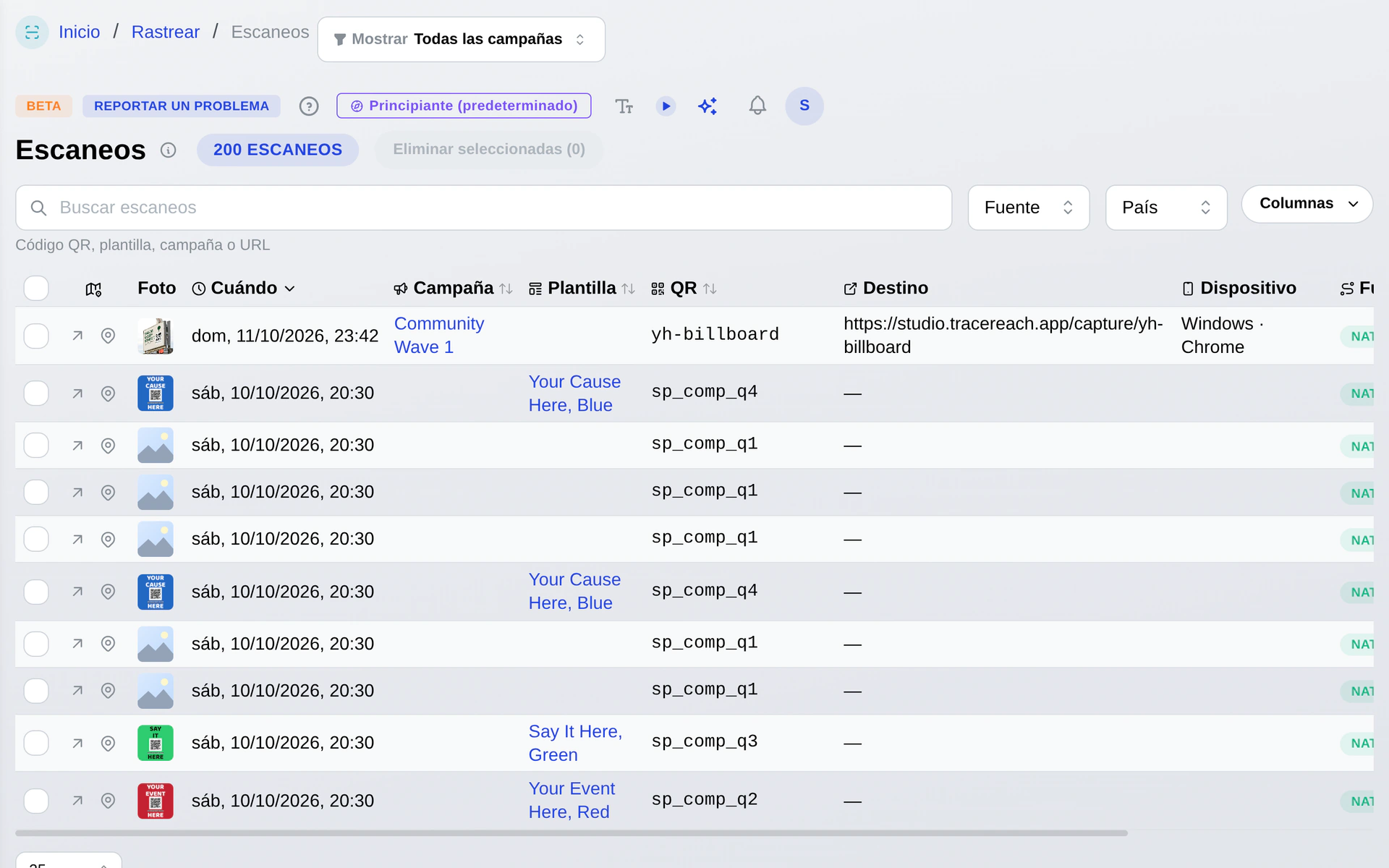Click the user avatar S
Viewport: 1389px width, 868px height.
coord(804,106)
